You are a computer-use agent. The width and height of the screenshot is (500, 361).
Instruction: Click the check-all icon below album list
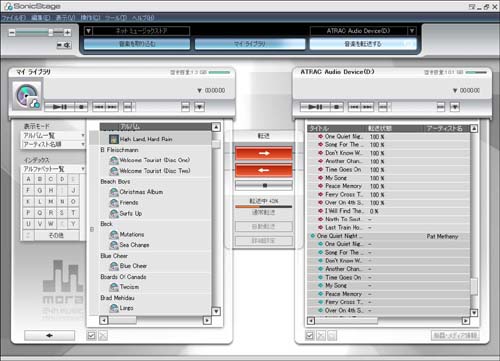pyautogui.click(x=91, y=335)
